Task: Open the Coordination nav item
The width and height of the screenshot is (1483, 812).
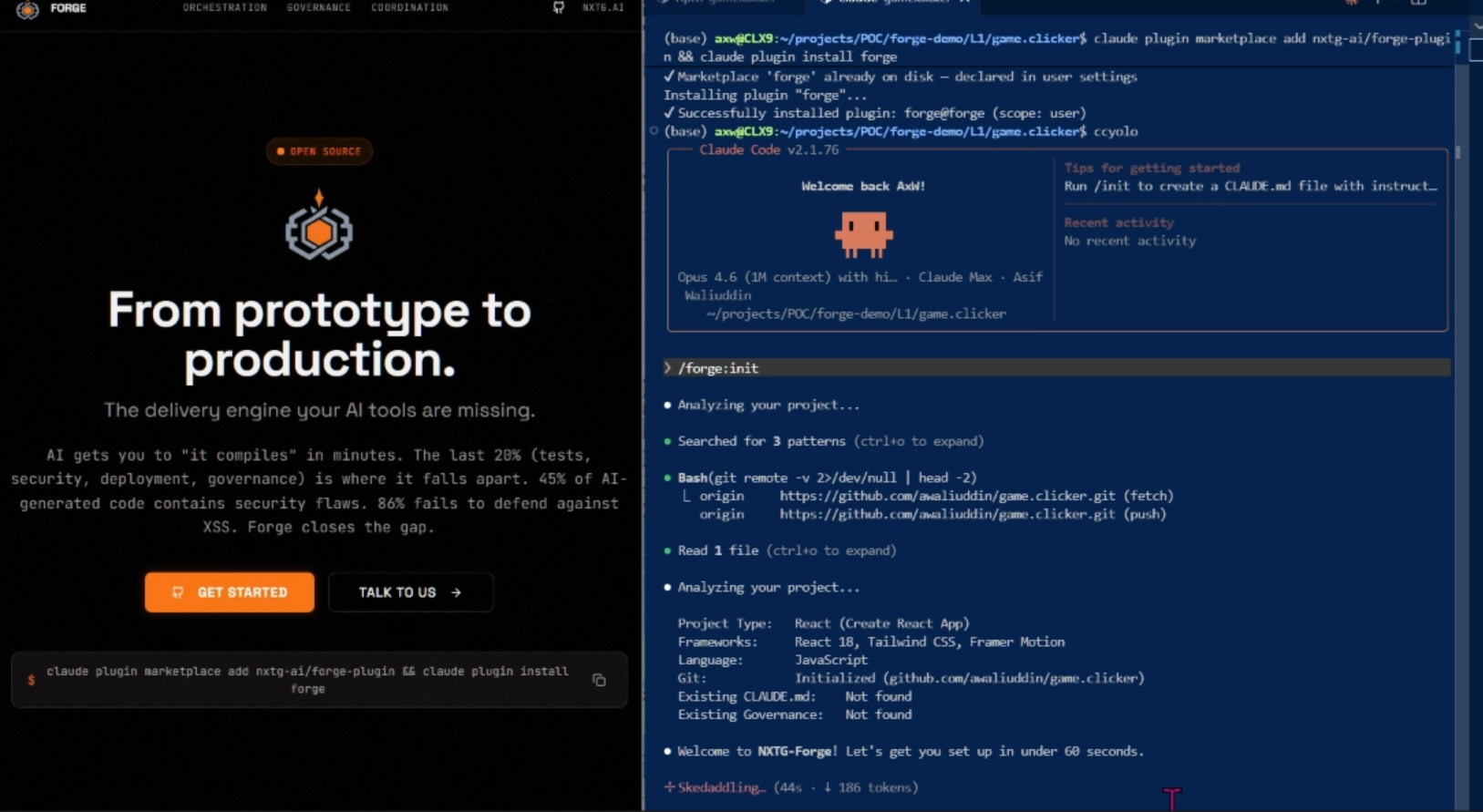Action: [410, 7]
